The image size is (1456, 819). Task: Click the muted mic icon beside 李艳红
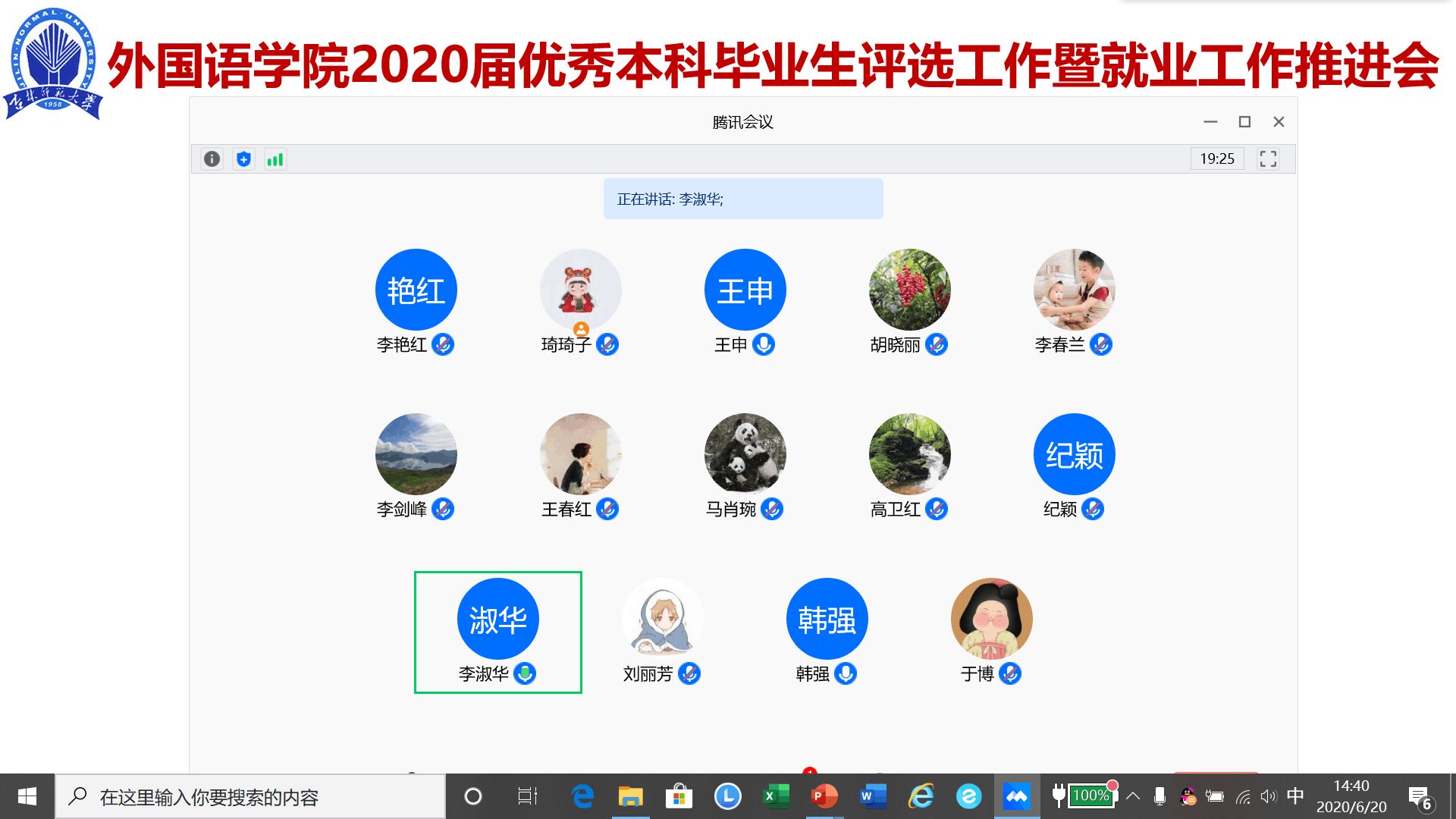[443, 344]
